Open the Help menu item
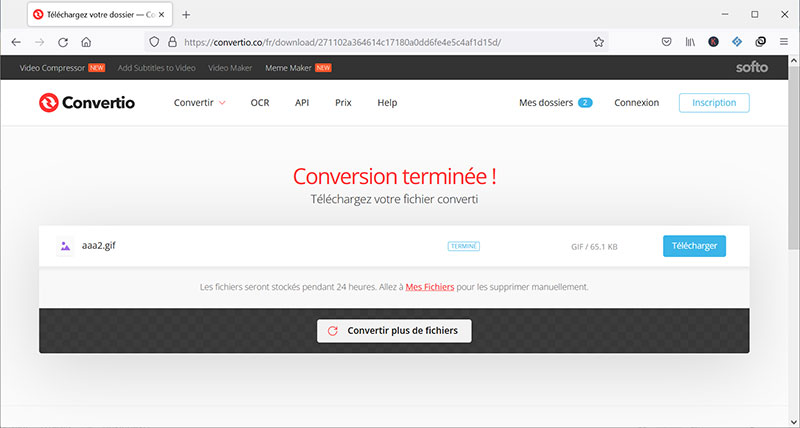Image resolution: width=800 pixels, height=428 pixels. coord(387,103)
